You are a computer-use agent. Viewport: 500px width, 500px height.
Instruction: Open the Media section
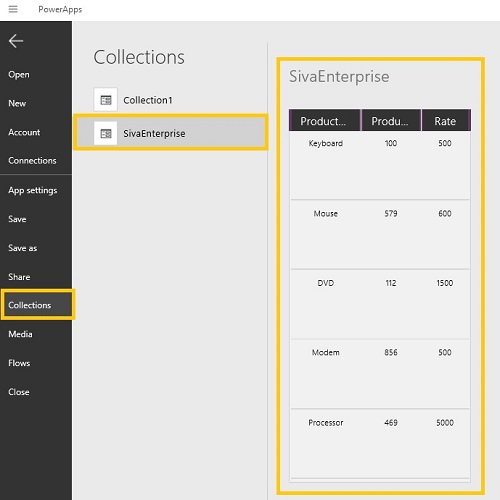20,334
